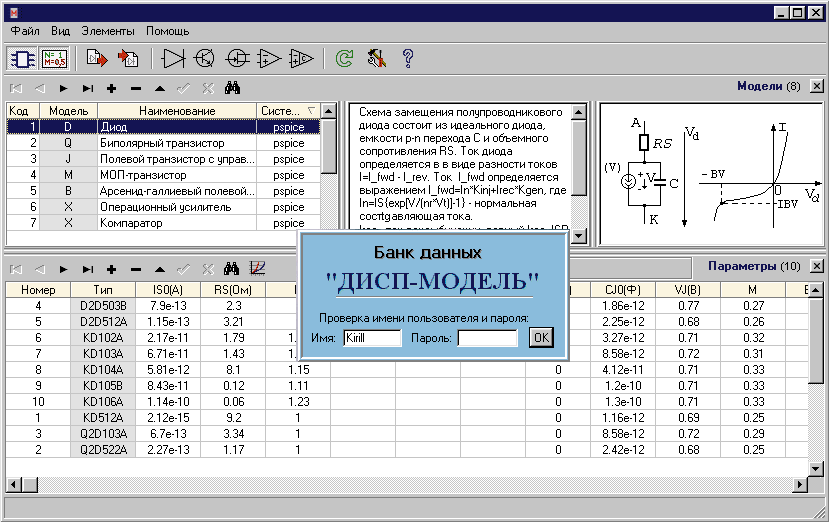Screen dimensions: 829x522
Task: Go to next record in Models navigator
Action: click(63, 88)
